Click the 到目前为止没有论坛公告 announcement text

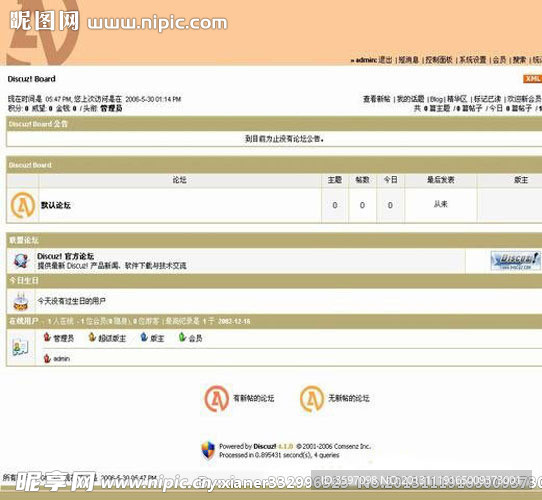tap(284, 139)
